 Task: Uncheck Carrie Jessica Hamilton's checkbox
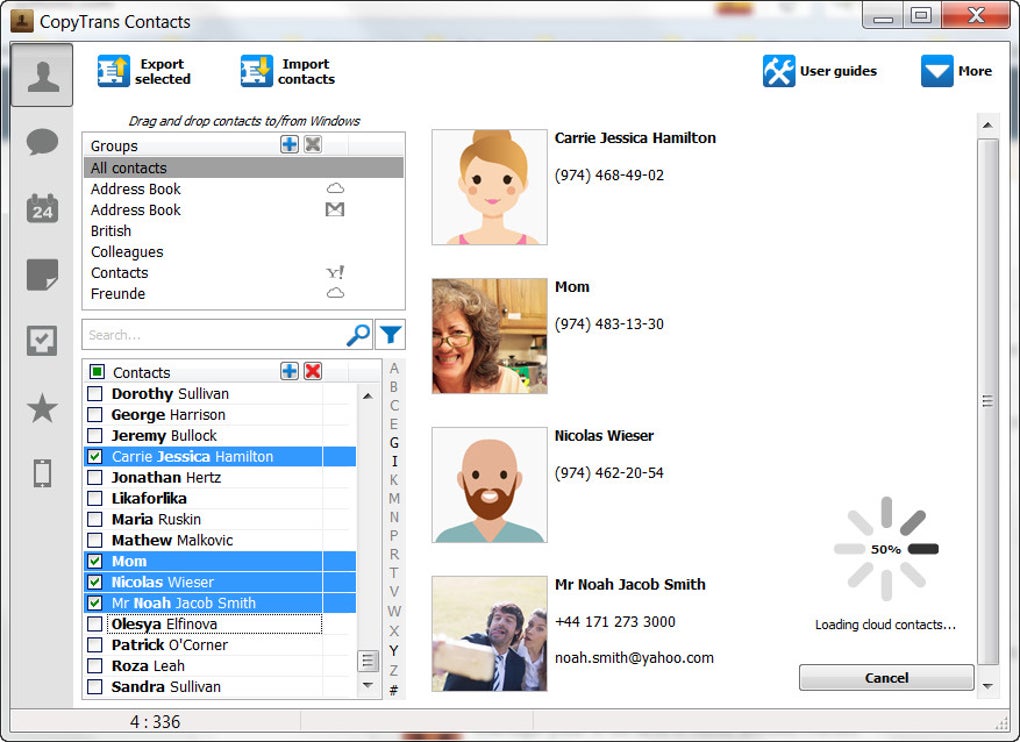pos(95,457)
